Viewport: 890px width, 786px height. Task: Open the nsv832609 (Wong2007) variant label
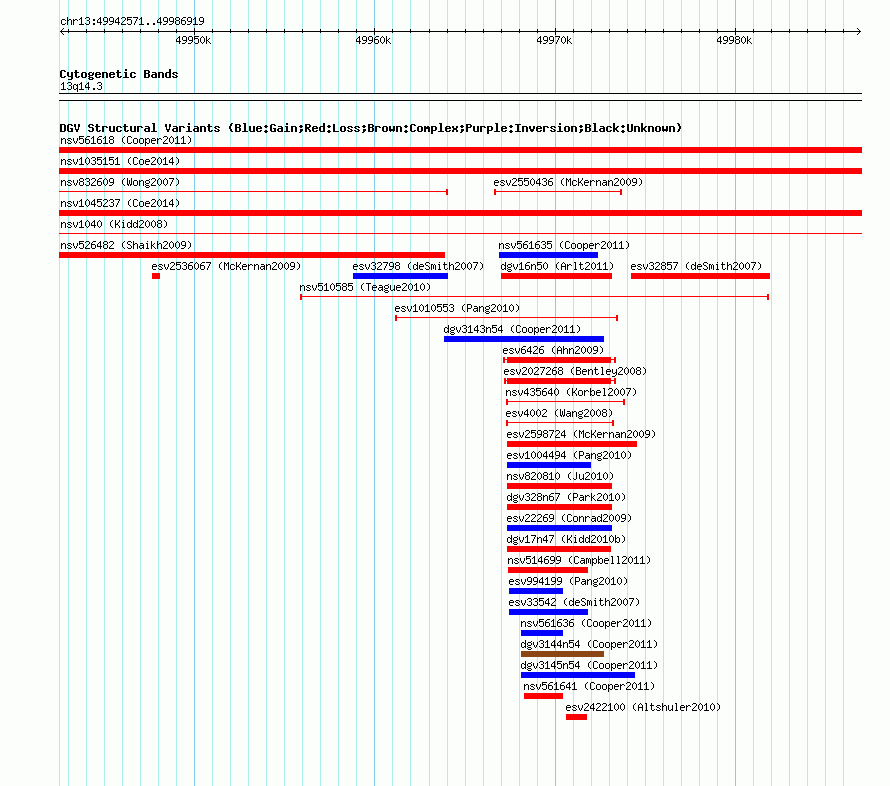[x=120, y=182]
